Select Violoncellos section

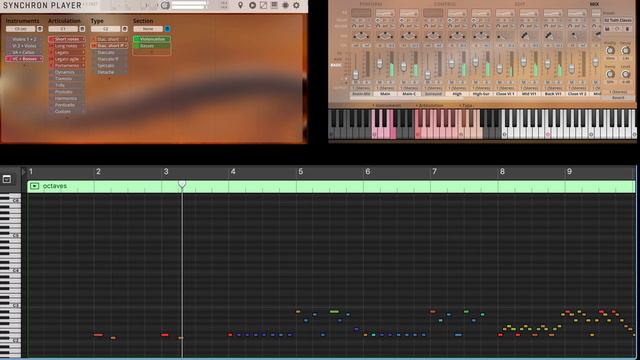click(152, 39)
